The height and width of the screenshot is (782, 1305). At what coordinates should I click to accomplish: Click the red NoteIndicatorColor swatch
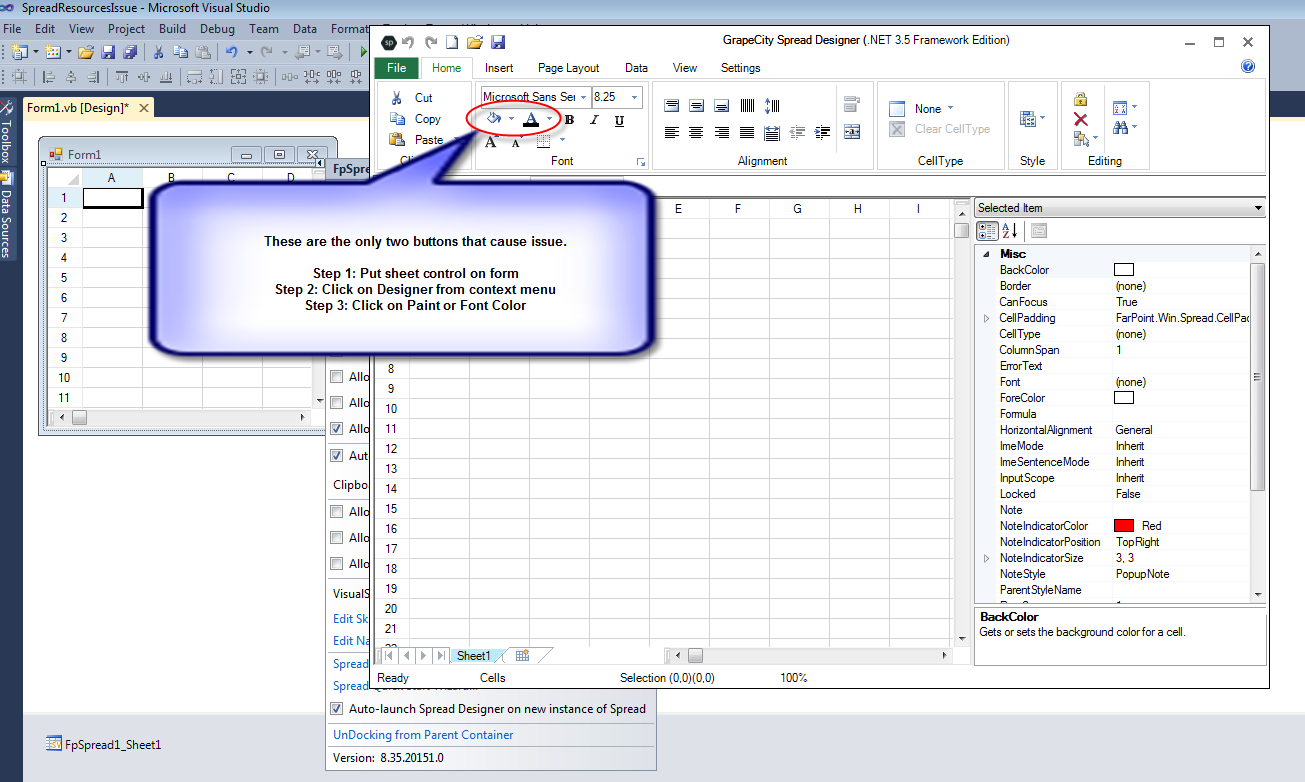(1123, 526)
